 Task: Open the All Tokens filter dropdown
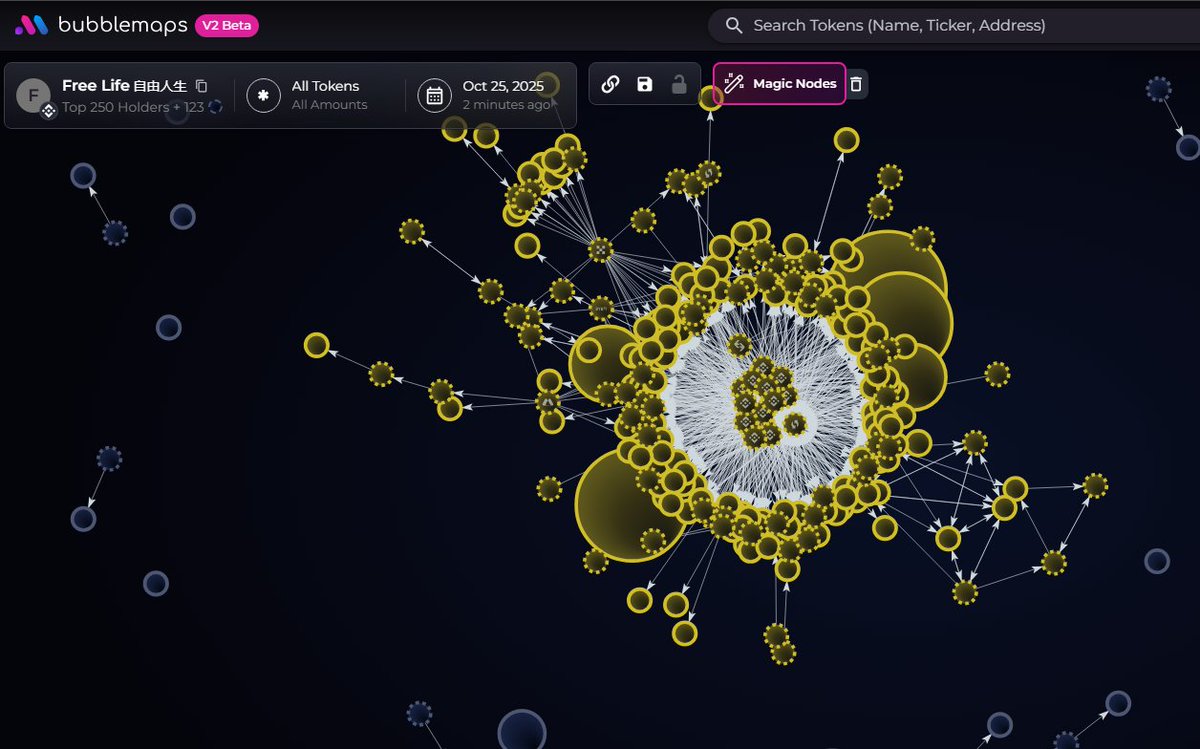pyautogui.click(x=321, y=95)
